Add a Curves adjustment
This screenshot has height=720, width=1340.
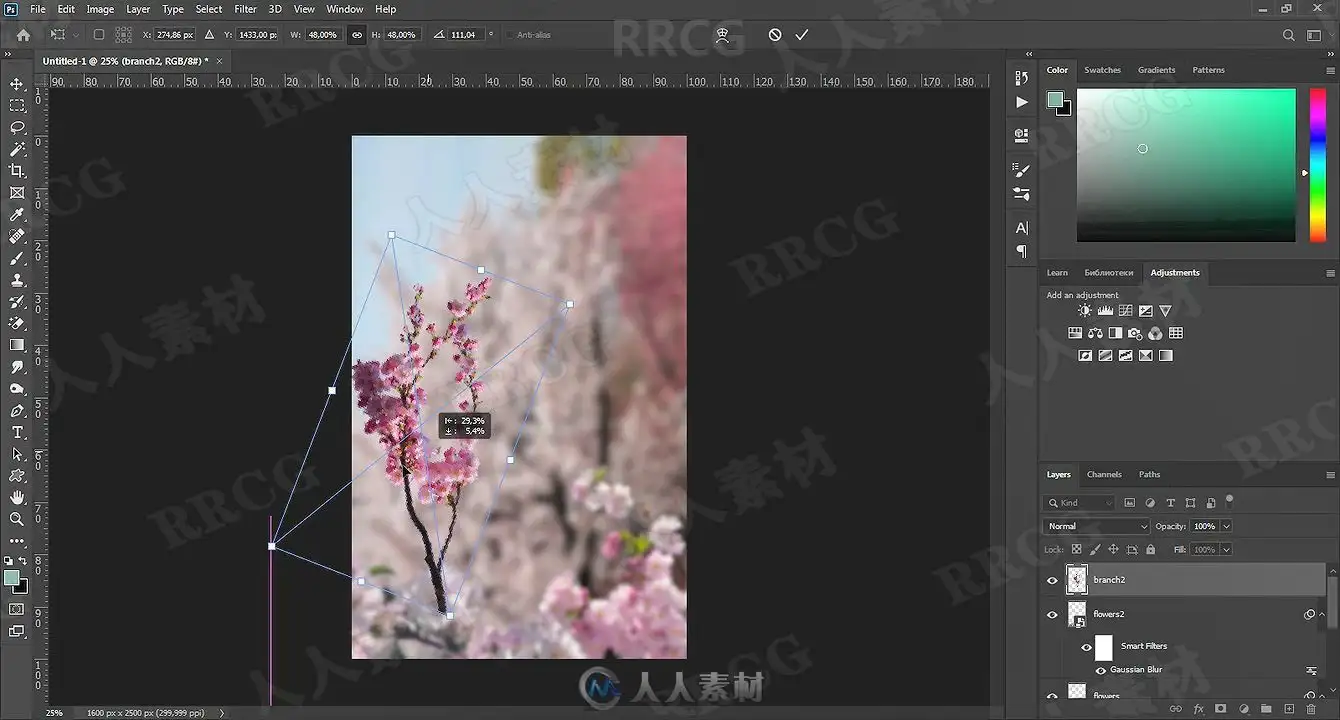point(1125,311)
